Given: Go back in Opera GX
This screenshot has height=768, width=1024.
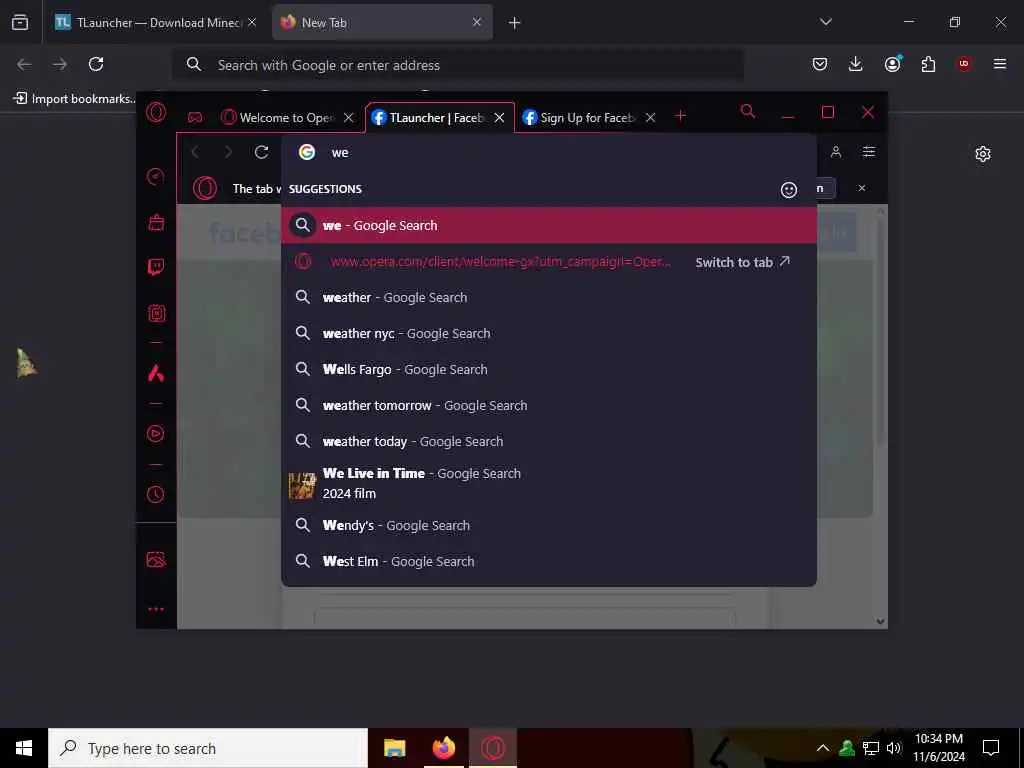Looking at the screenshot, I should 195,152.
